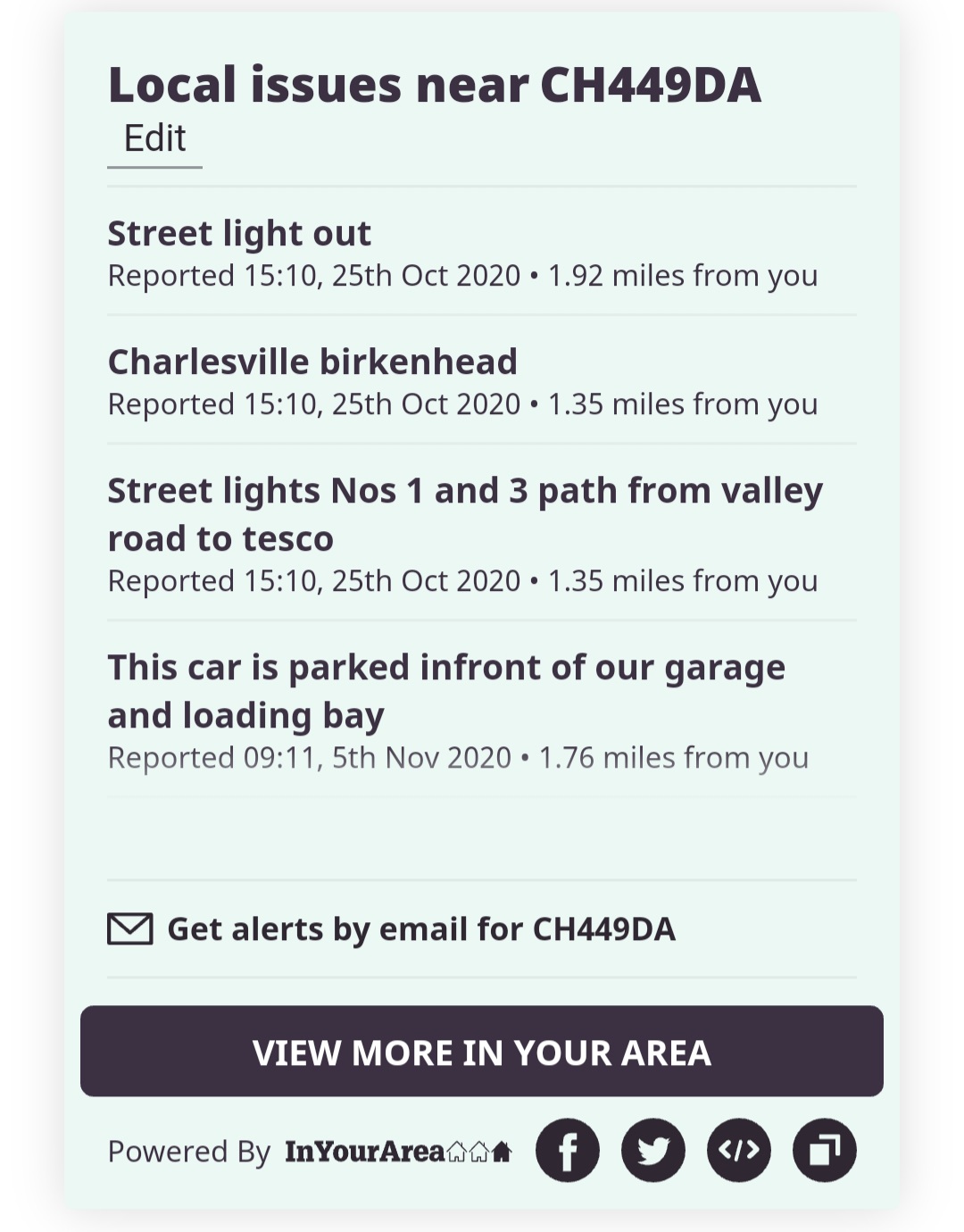
Task: Open the Charlesville birkenhead issue
Action: [x=312, y=362]
